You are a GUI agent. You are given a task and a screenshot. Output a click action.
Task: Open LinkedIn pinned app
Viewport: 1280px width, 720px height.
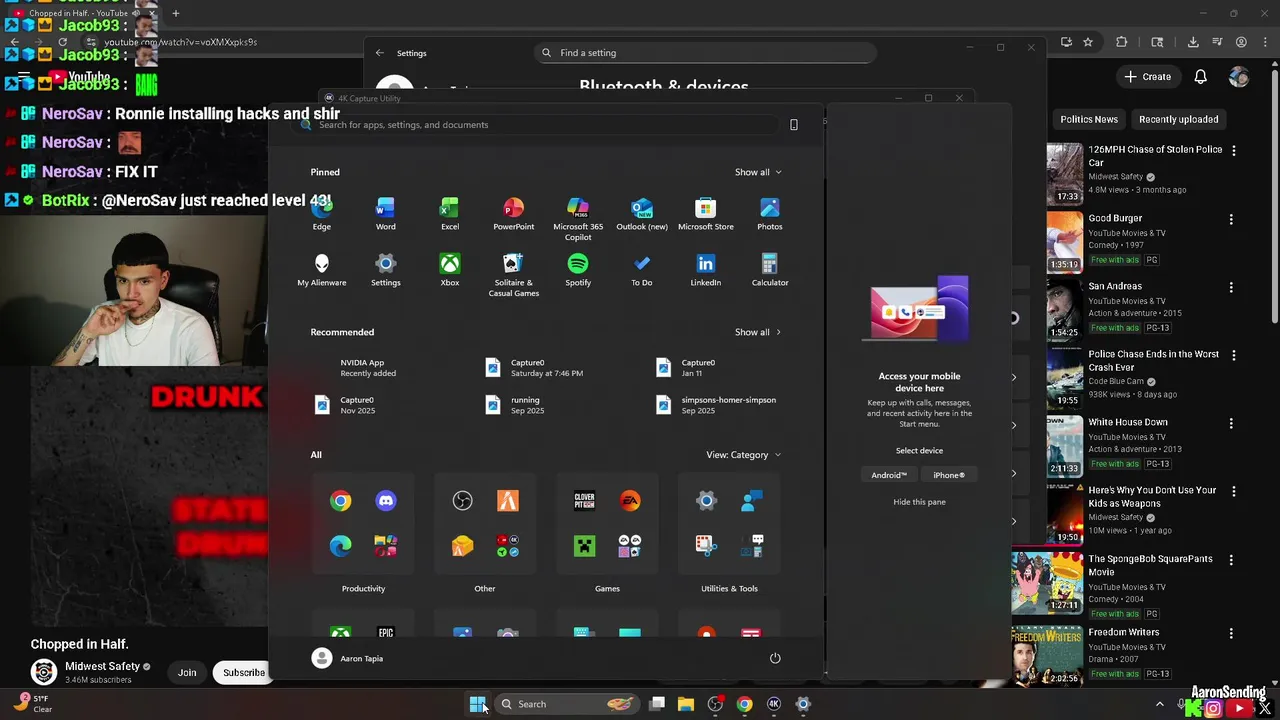coord(706,270)
